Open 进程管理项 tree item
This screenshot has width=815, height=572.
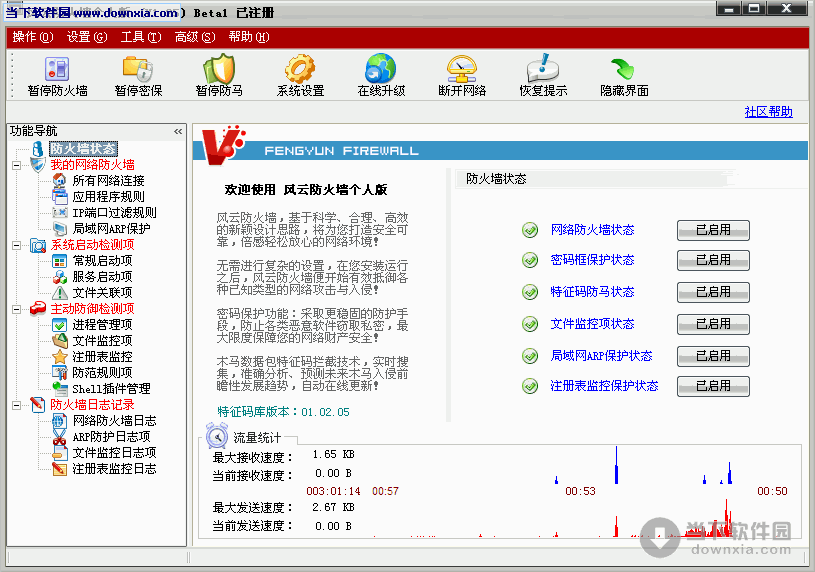tap(102, 324)
